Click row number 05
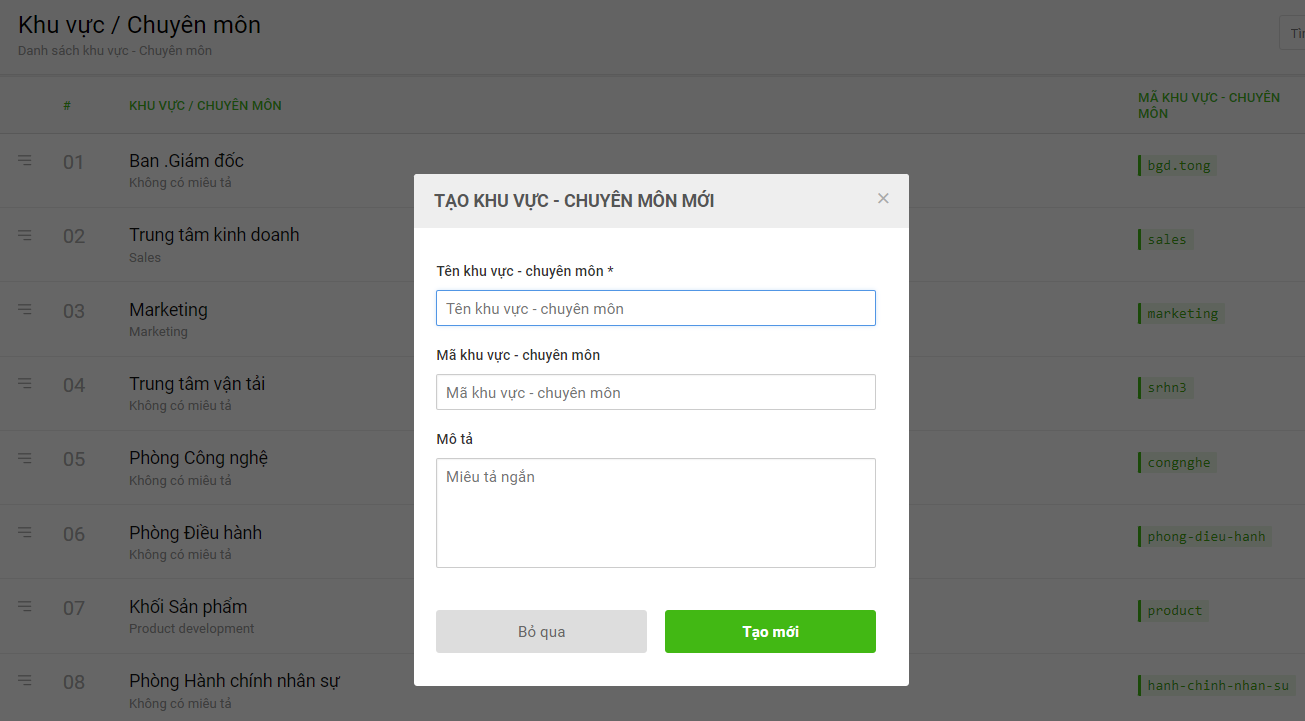 click(74, 460)
